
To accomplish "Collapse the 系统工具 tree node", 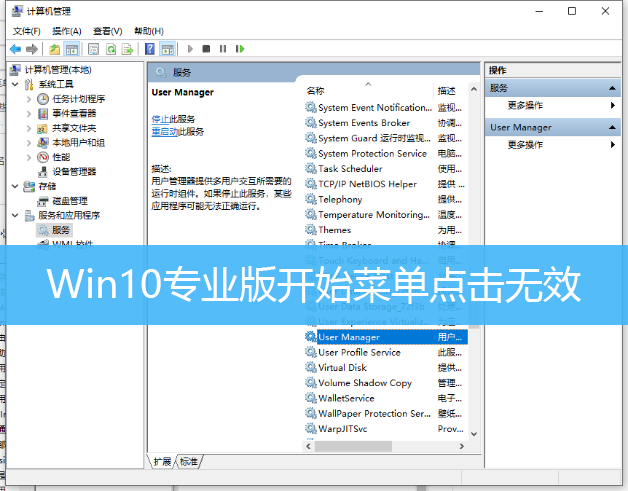I will (x=15, y=84).
